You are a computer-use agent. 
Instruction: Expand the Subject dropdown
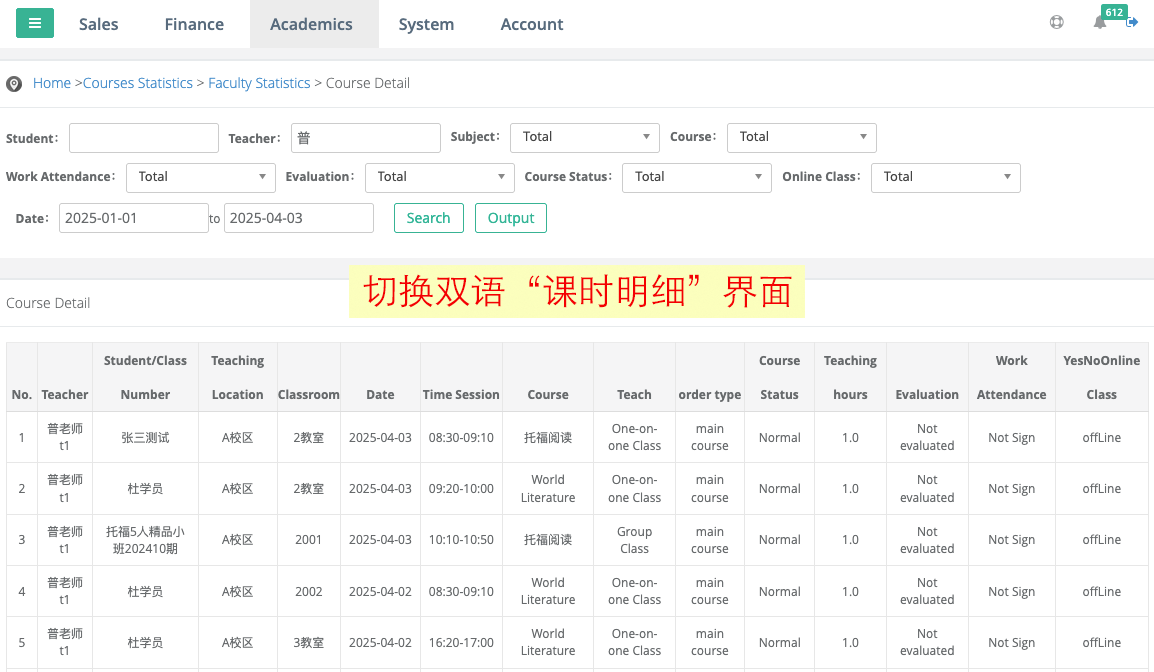click(x=584, y=137)
